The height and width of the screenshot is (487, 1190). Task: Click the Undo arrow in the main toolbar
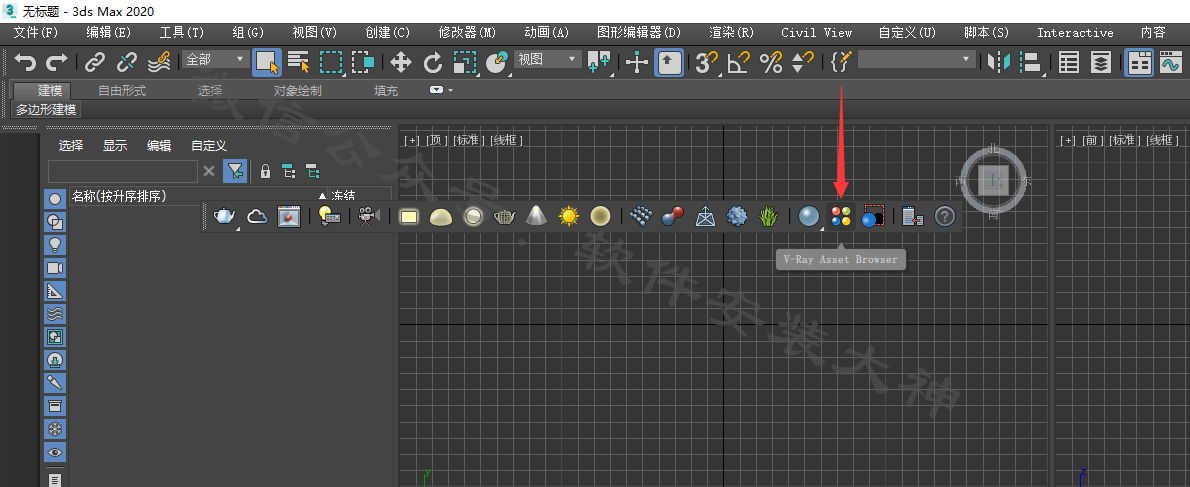coord(25,62)
